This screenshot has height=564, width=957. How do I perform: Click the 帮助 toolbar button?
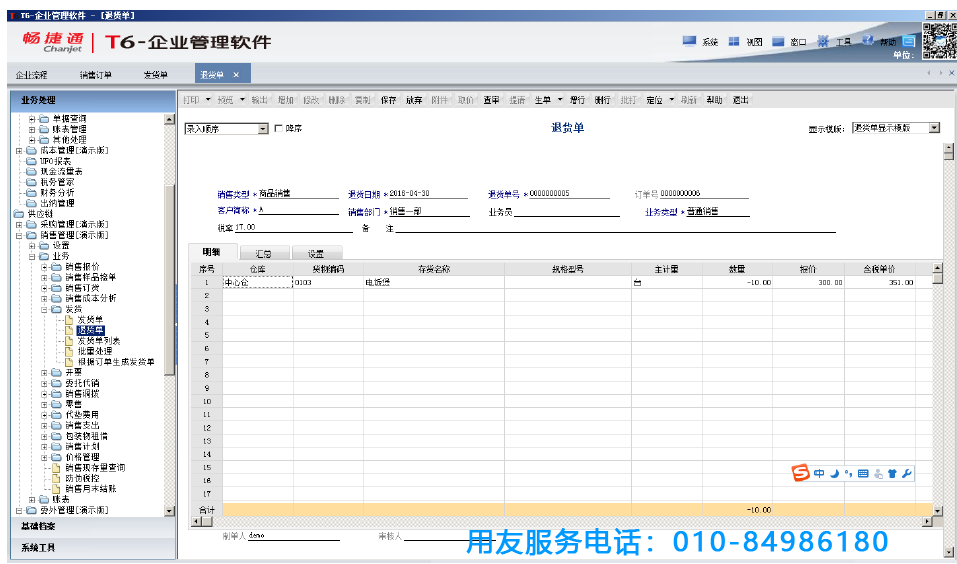pos(714,99)
